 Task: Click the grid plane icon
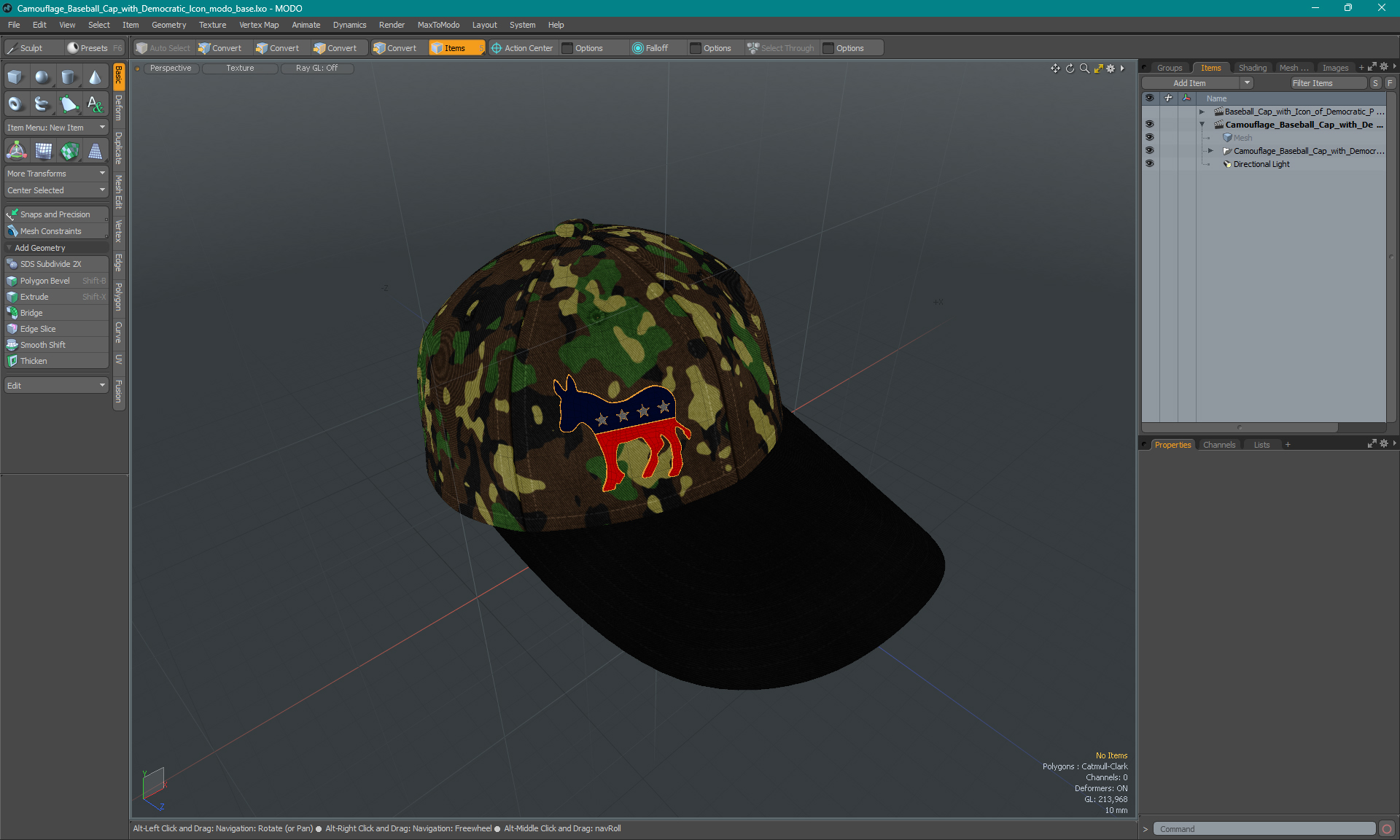[x=44, y=151]
